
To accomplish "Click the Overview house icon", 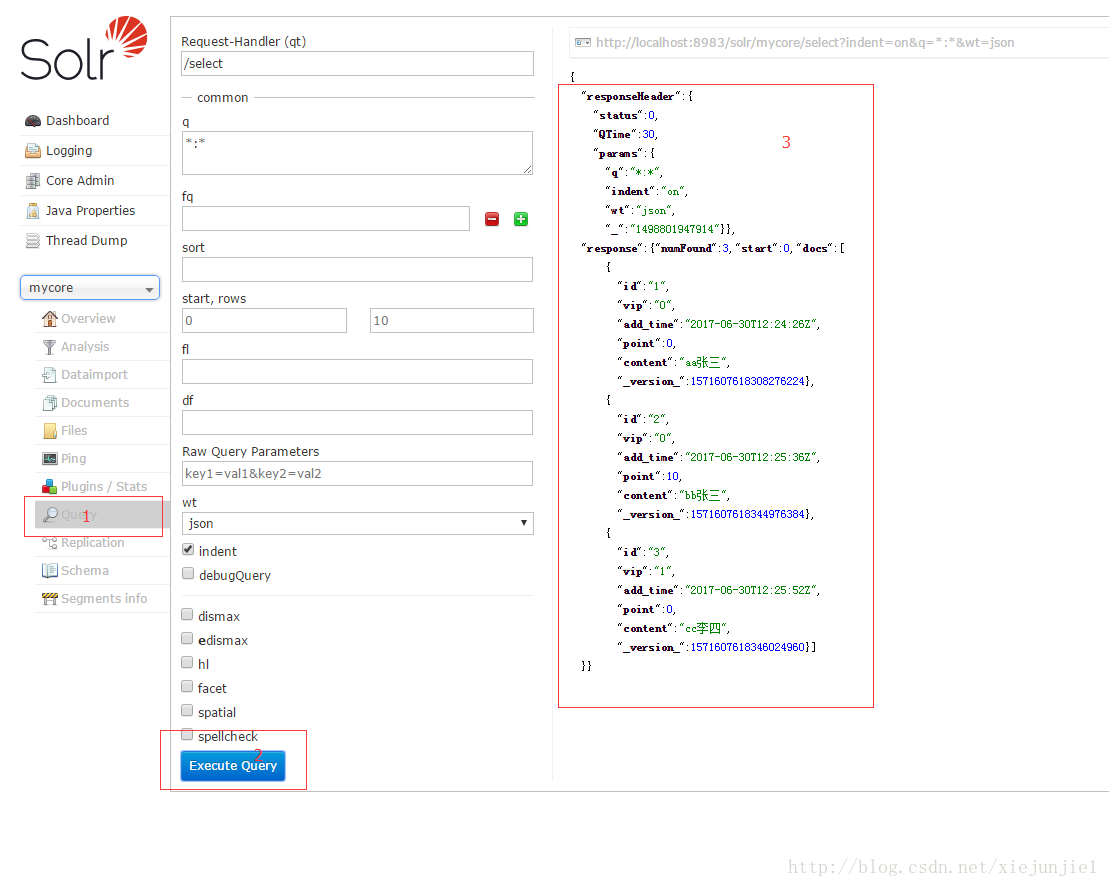I will pyautogui.click(x=50, y=319).
